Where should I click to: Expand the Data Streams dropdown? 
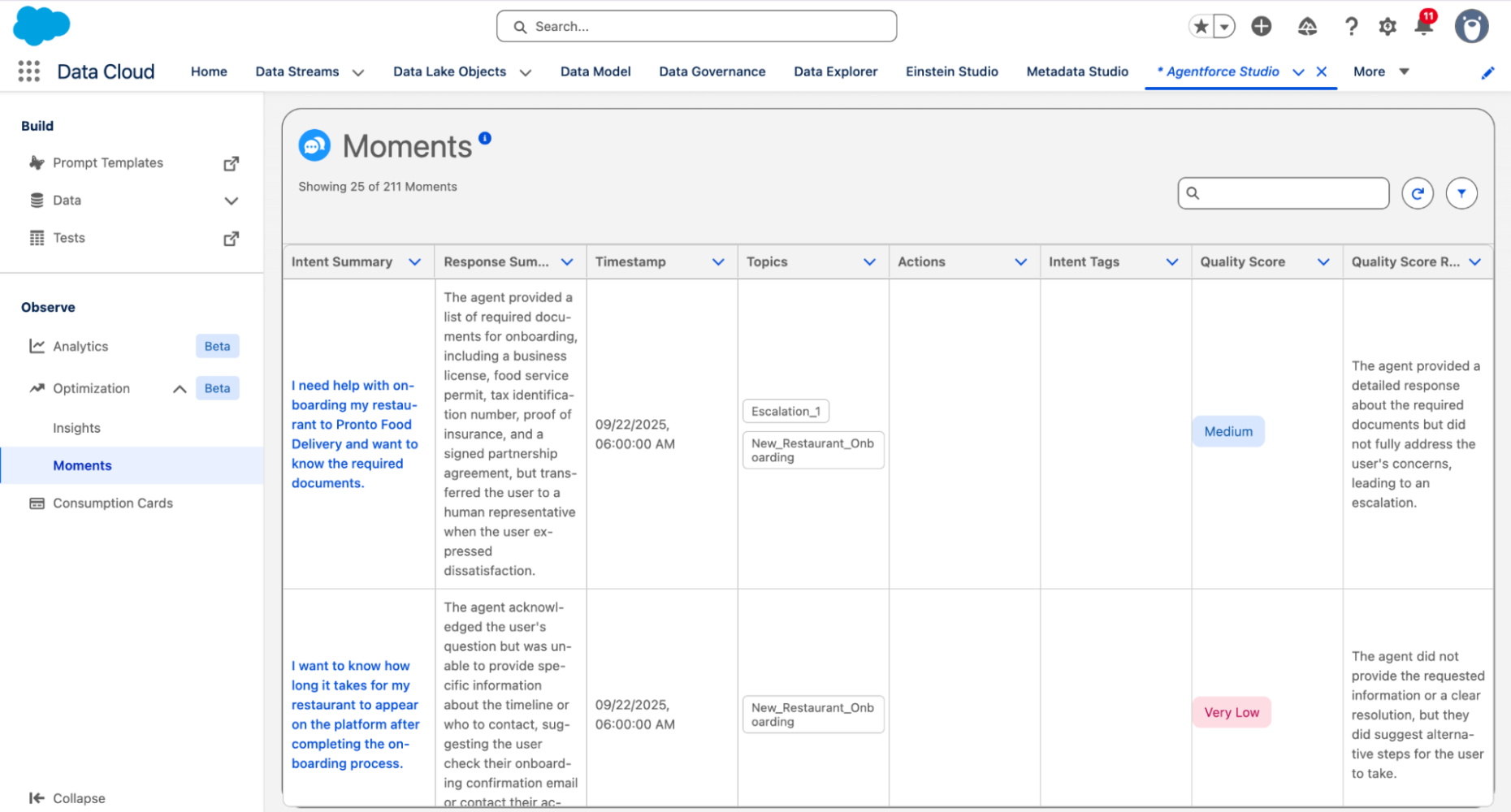coord(358,71)
